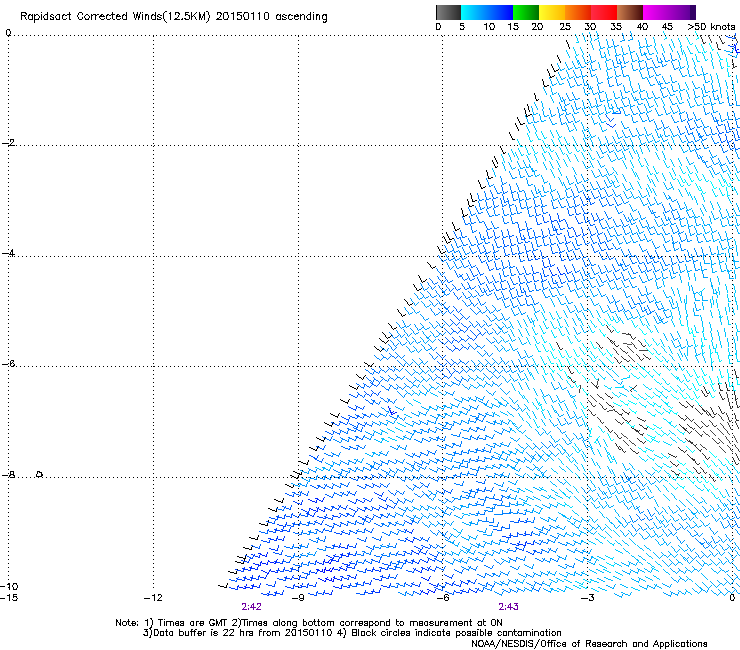Click the "Times are GMT" note line

(309, 623)
